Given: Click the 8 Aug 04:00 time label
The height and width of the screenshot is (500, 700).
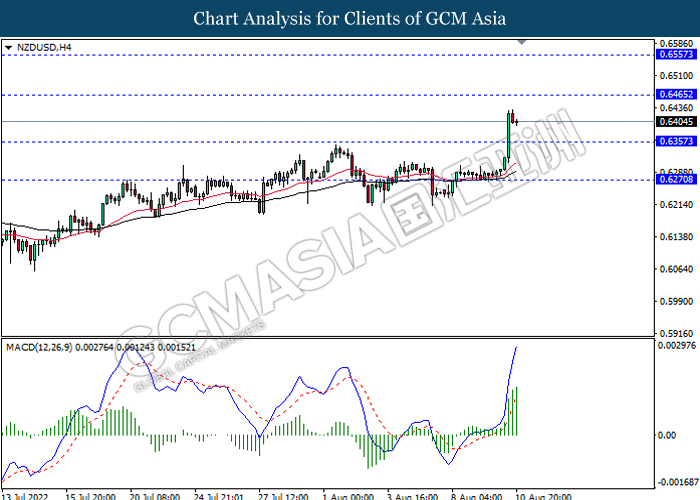Looking at the screenshot, I should point(476,496).
